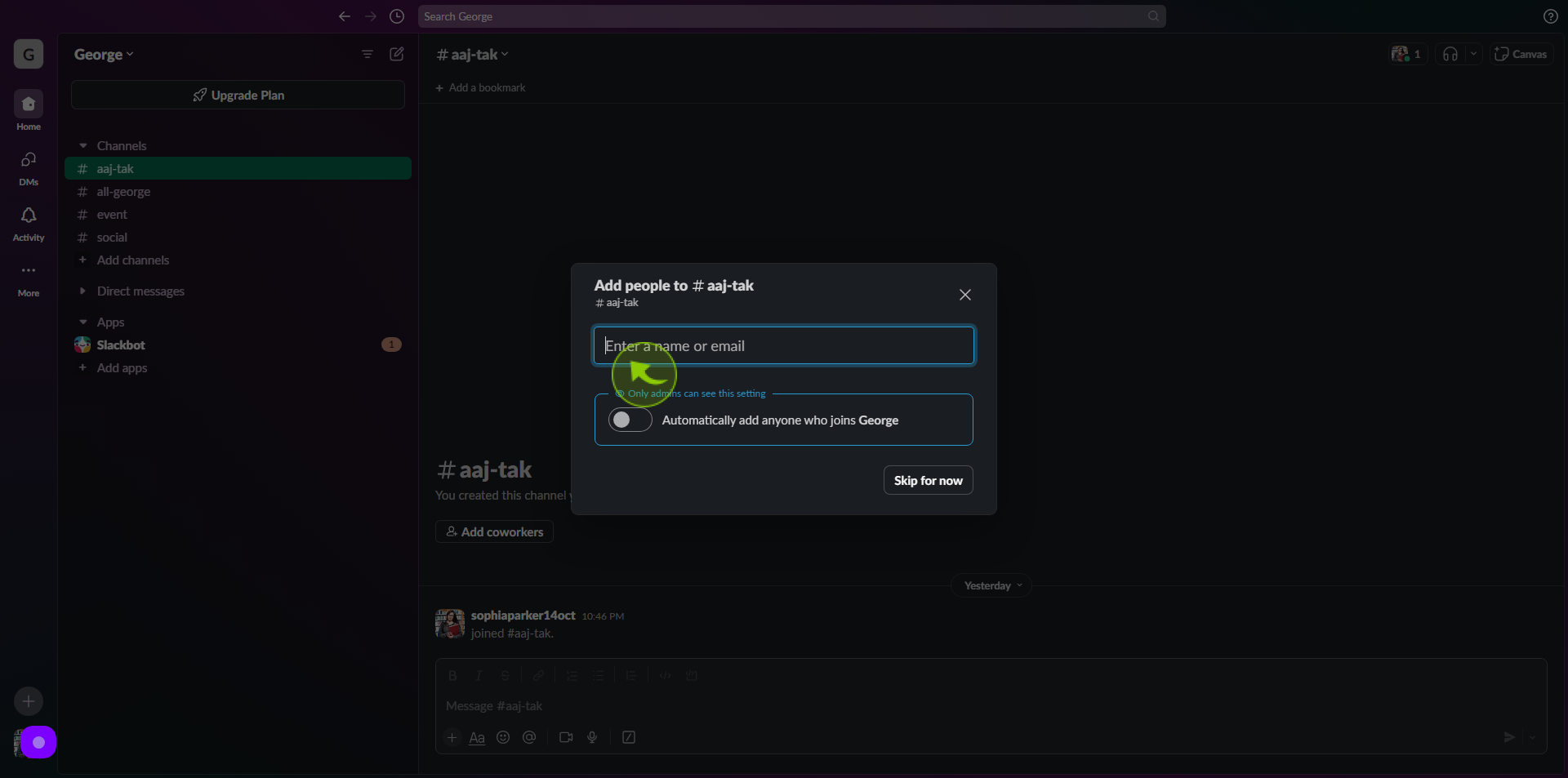Go back with the history back arrow
Viewport: 1568px width, 778px height.
[x=345, y=16]
